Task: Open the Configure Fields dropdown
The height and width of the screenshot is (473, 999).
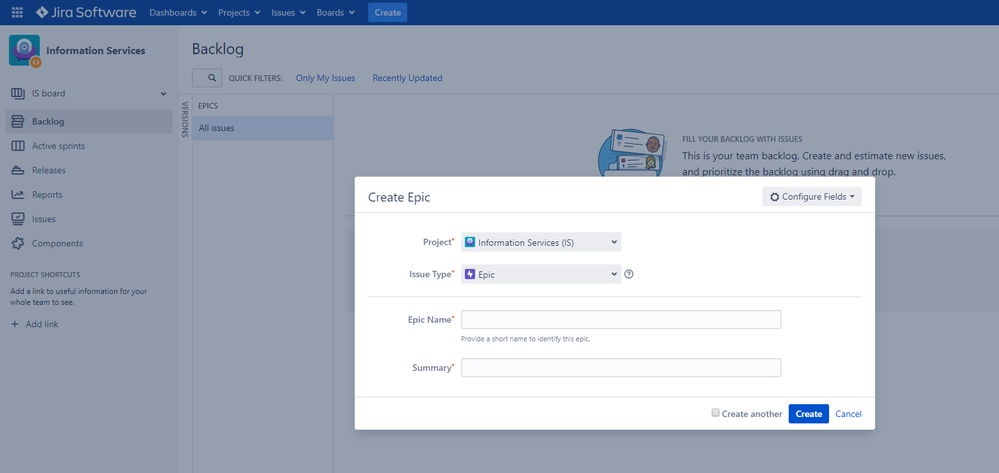Action: click(x=812, y=197)
